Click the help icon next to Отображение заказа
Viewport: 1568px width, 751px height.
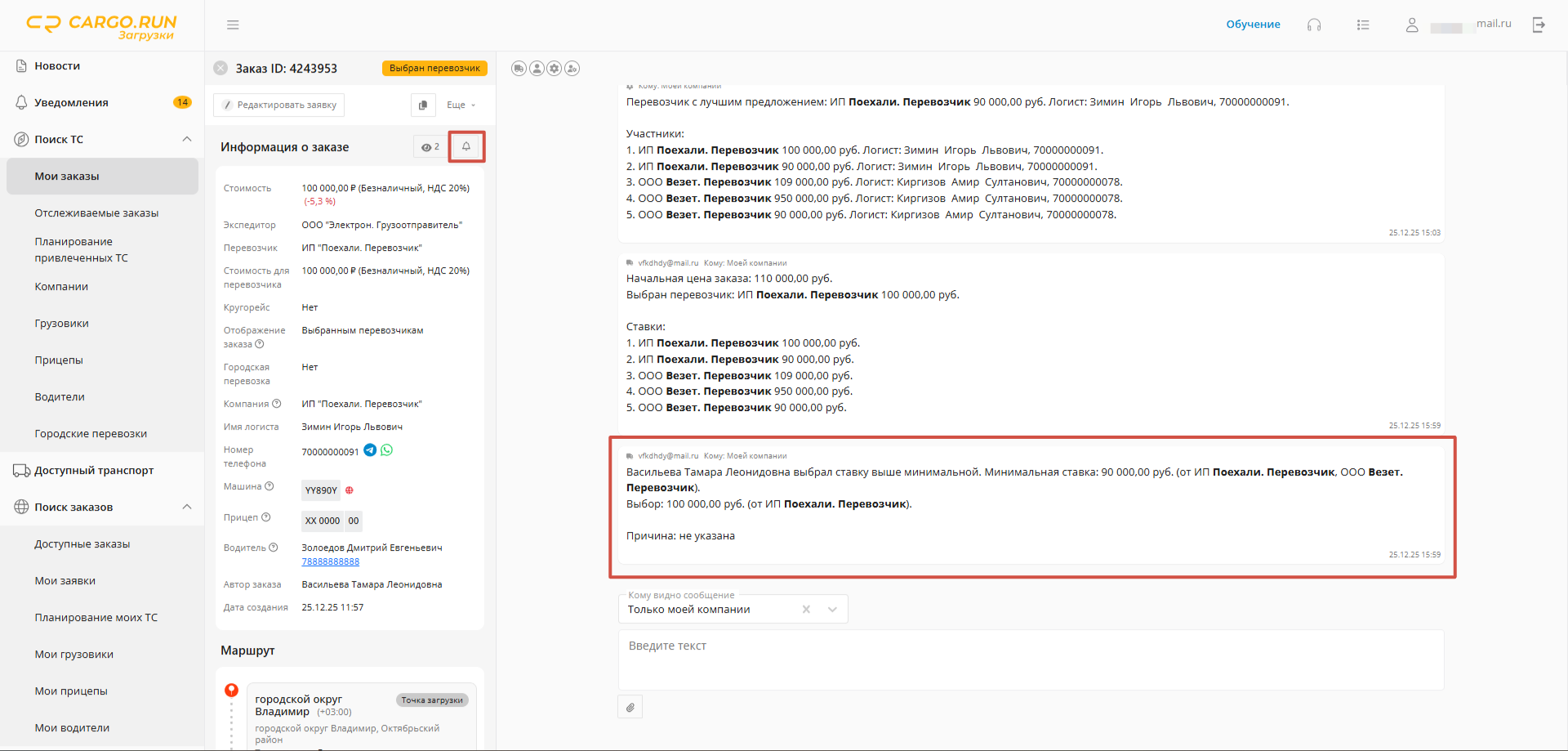[x=260, y=344]
